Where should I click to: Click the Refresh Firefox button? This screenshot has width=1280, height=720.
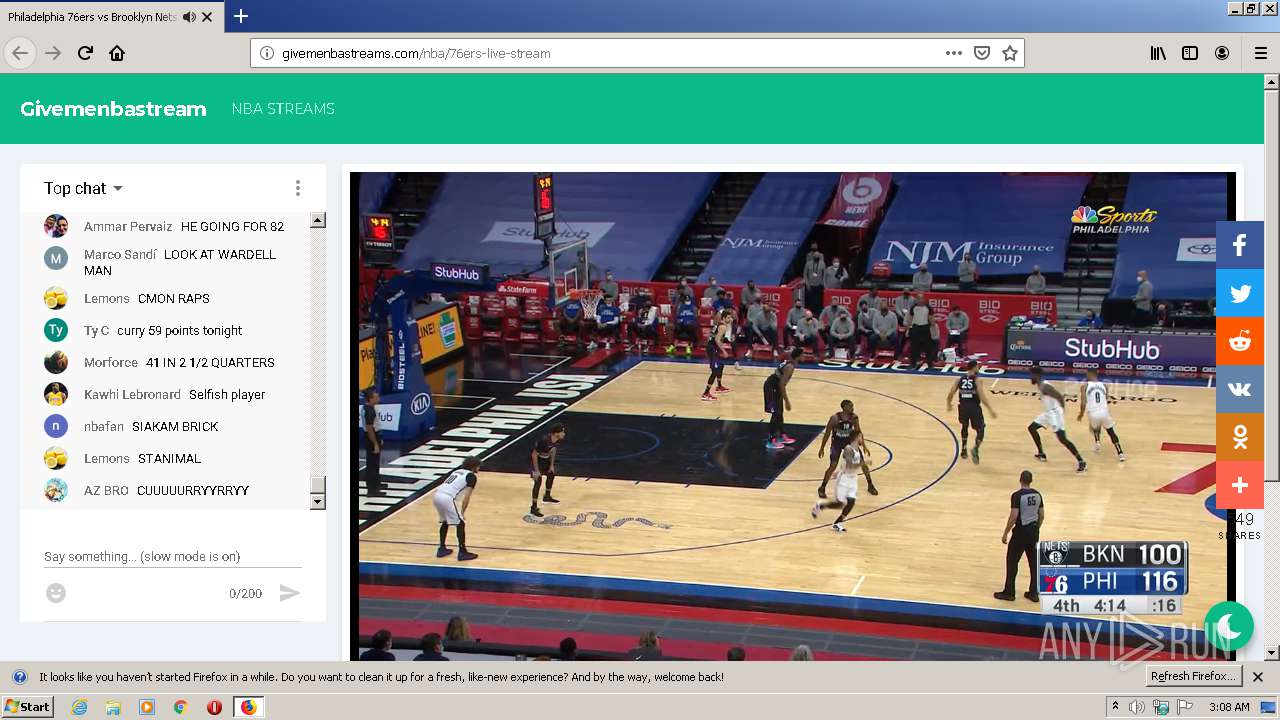click(x=1194, y=677)
